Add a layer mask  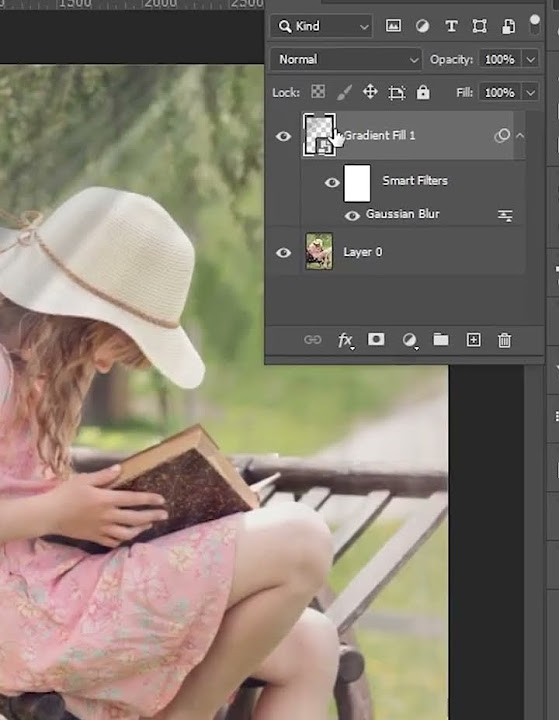(376, 339)
